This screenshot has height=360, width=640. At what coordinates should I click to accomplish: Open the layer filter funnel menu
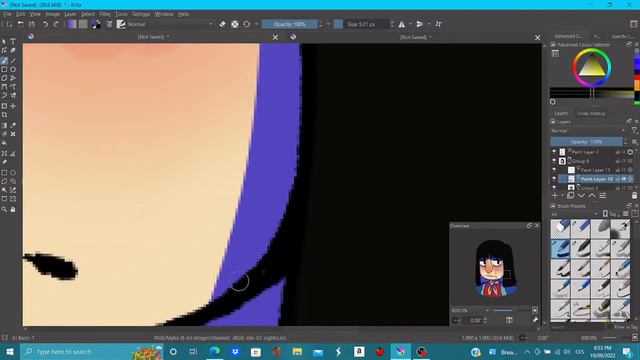coord(634,131)
